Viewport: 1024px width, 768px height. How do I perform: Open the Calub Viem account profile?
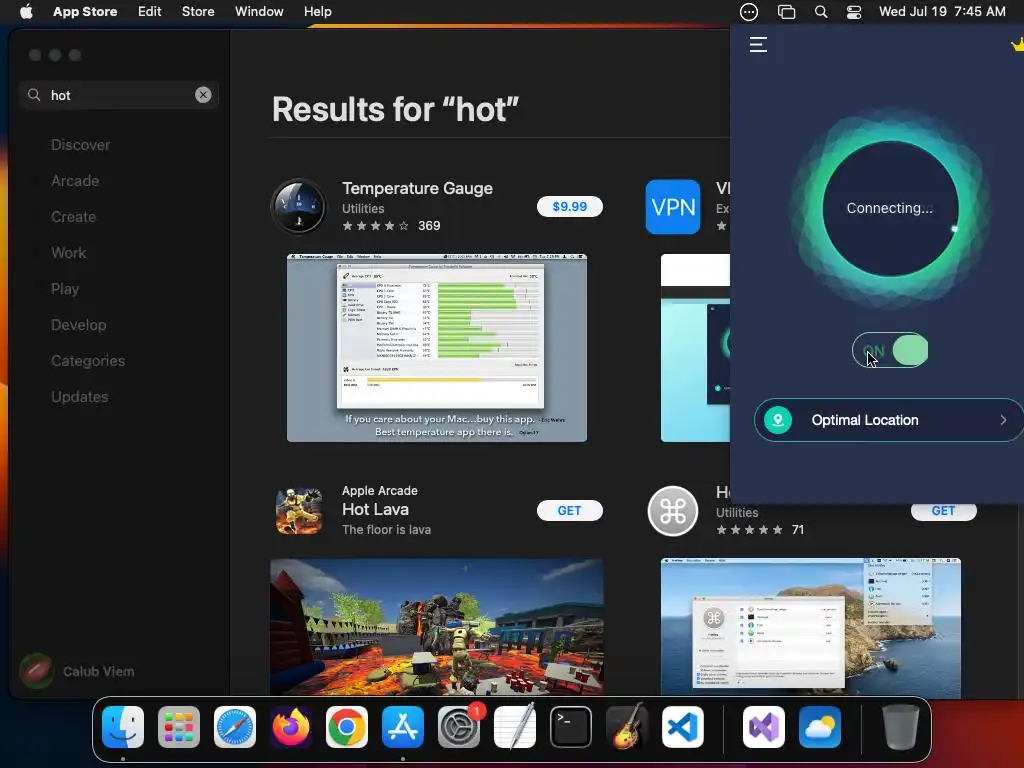click(77, 671)
